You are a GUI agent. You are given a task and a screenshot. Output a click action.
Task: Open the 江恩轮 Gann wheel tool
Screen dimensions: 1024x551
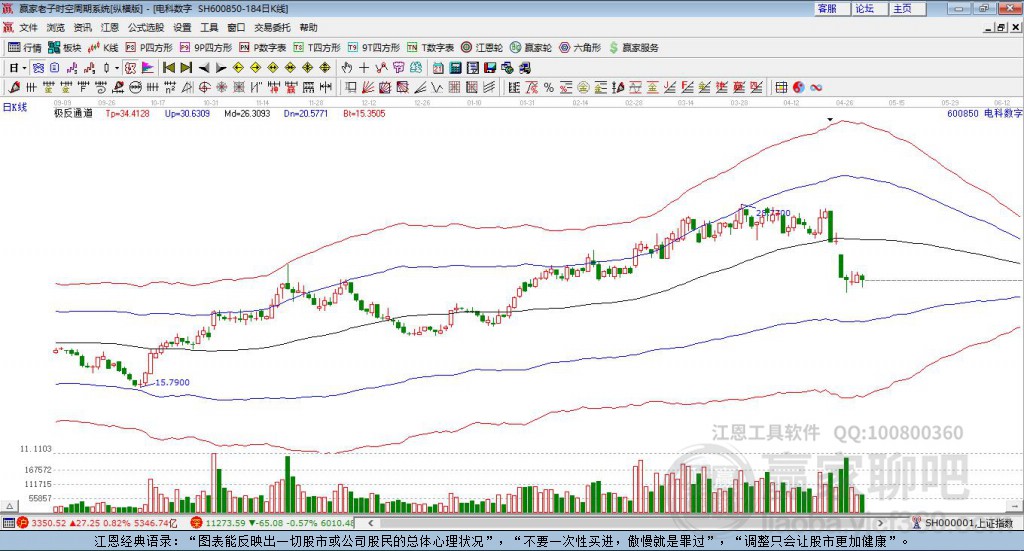(481, 48)
